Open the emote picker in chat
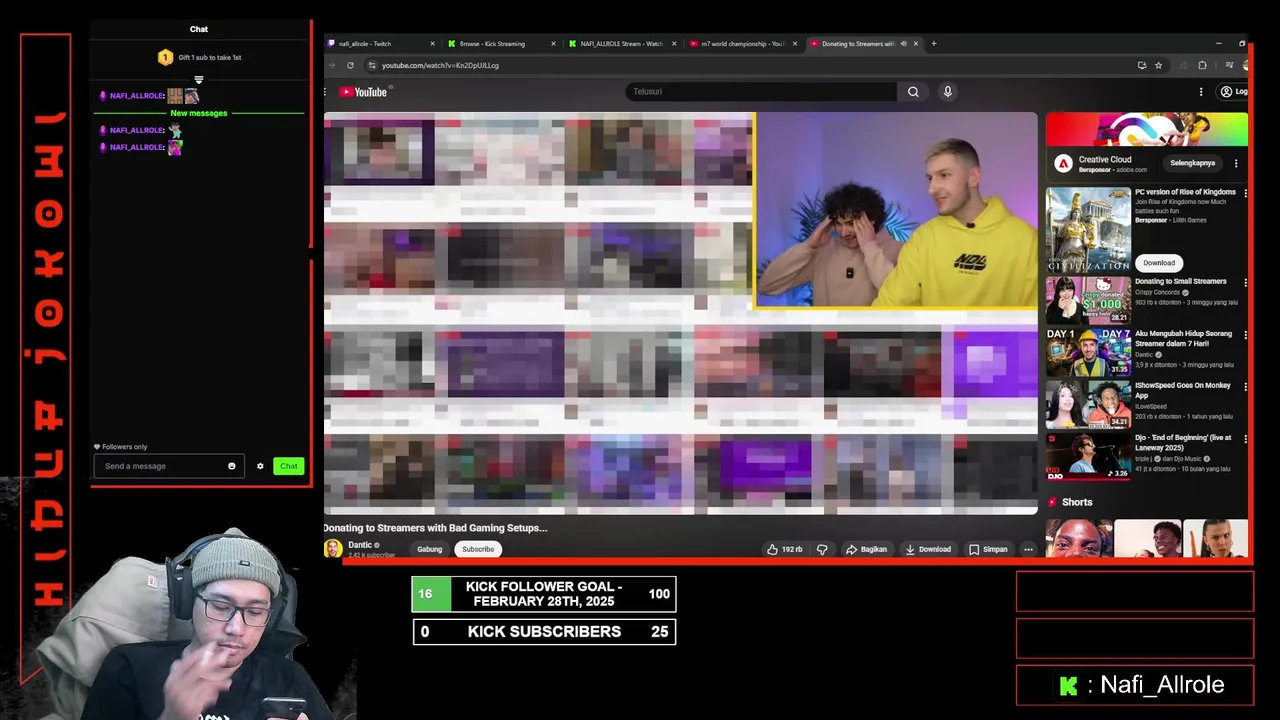The height and width of the screenshot is (720, 1280). [232, 466]
